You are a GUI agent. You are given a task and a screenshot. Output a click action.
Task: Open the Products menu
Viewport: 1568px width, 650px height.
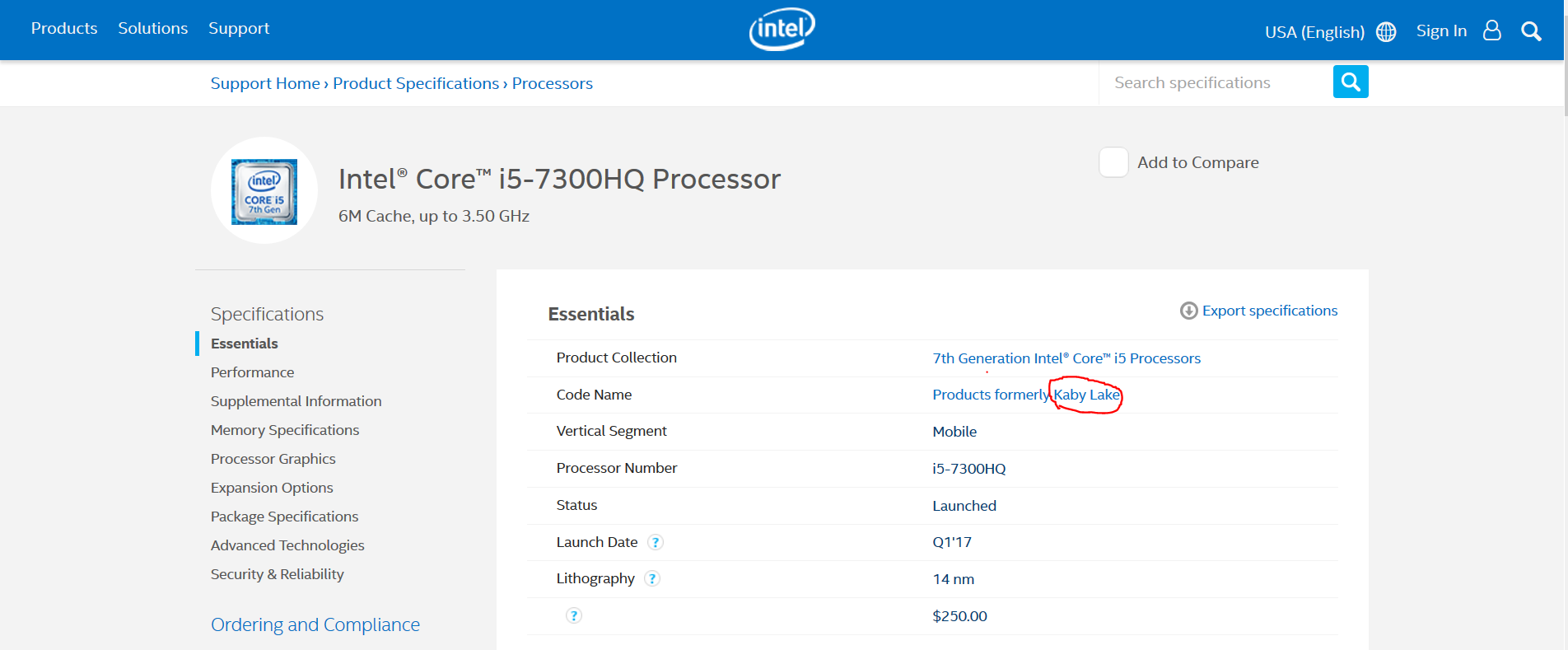pos(64,29)
